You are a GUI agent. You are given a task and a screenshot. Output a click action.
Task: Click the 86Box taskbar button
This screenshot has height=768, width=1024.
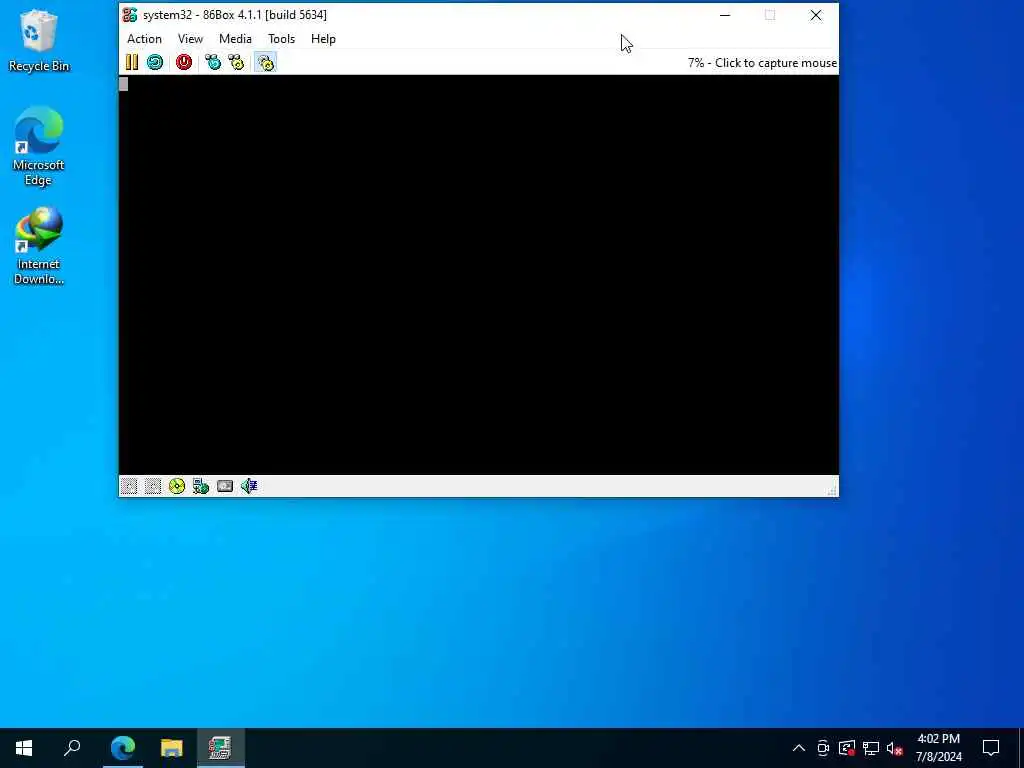pos(220,748)
